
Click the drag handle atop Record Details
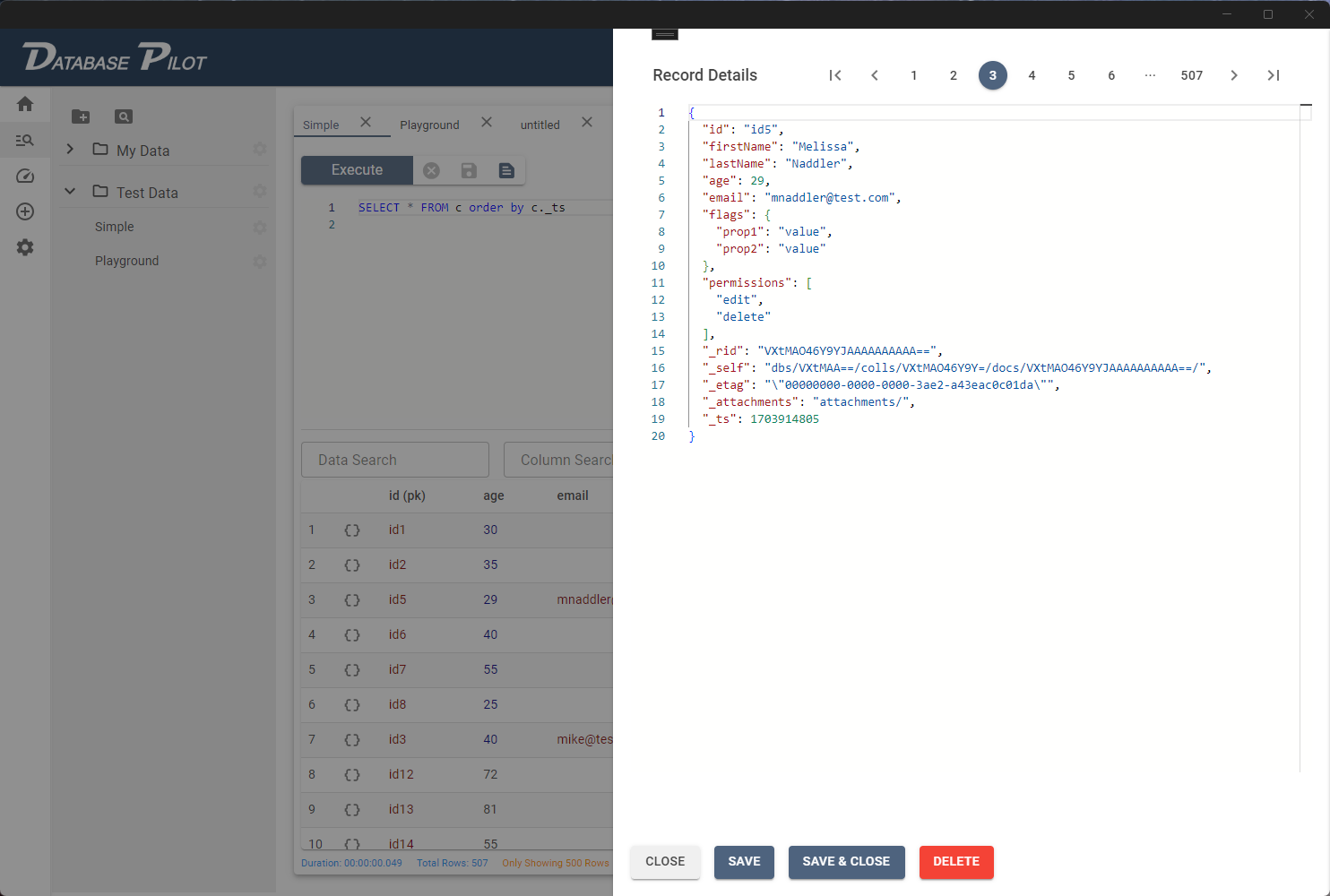(x=665, y=34)
